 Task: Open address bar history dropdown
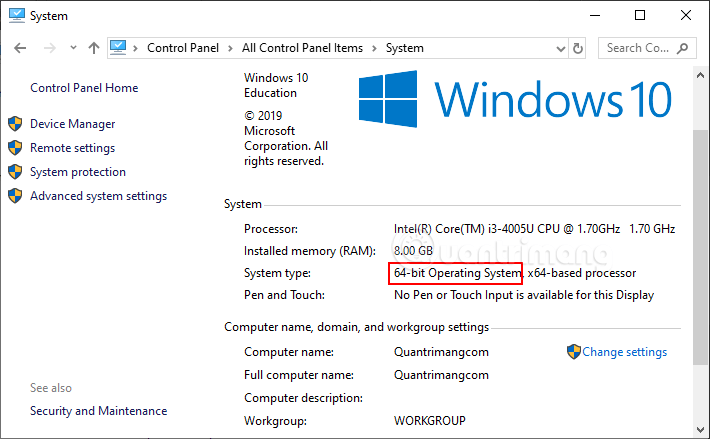(561, 48)
